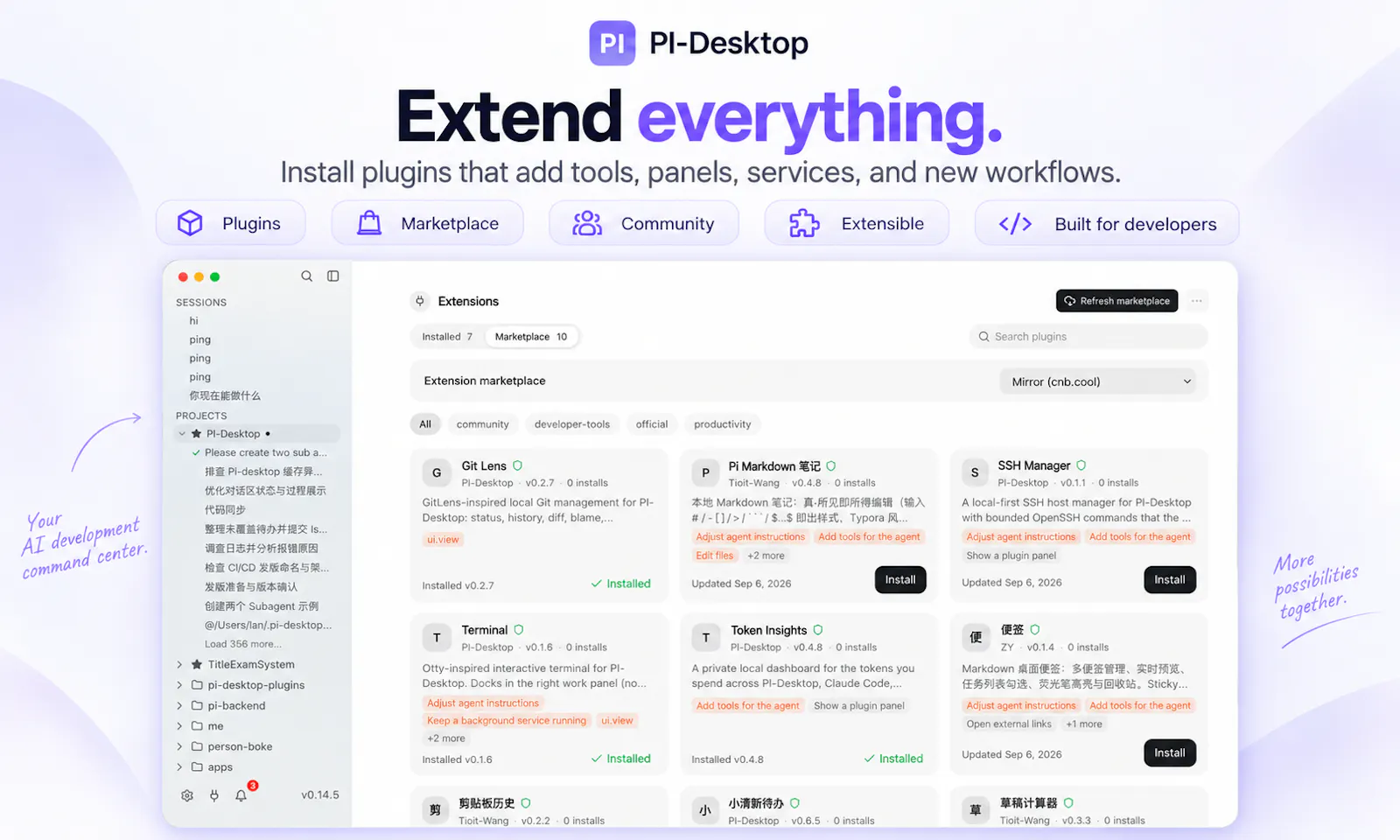The height and width of the screenshot is (840, 1400).
Task: Click the Extensions header plug icon
Action: (420, 301)
